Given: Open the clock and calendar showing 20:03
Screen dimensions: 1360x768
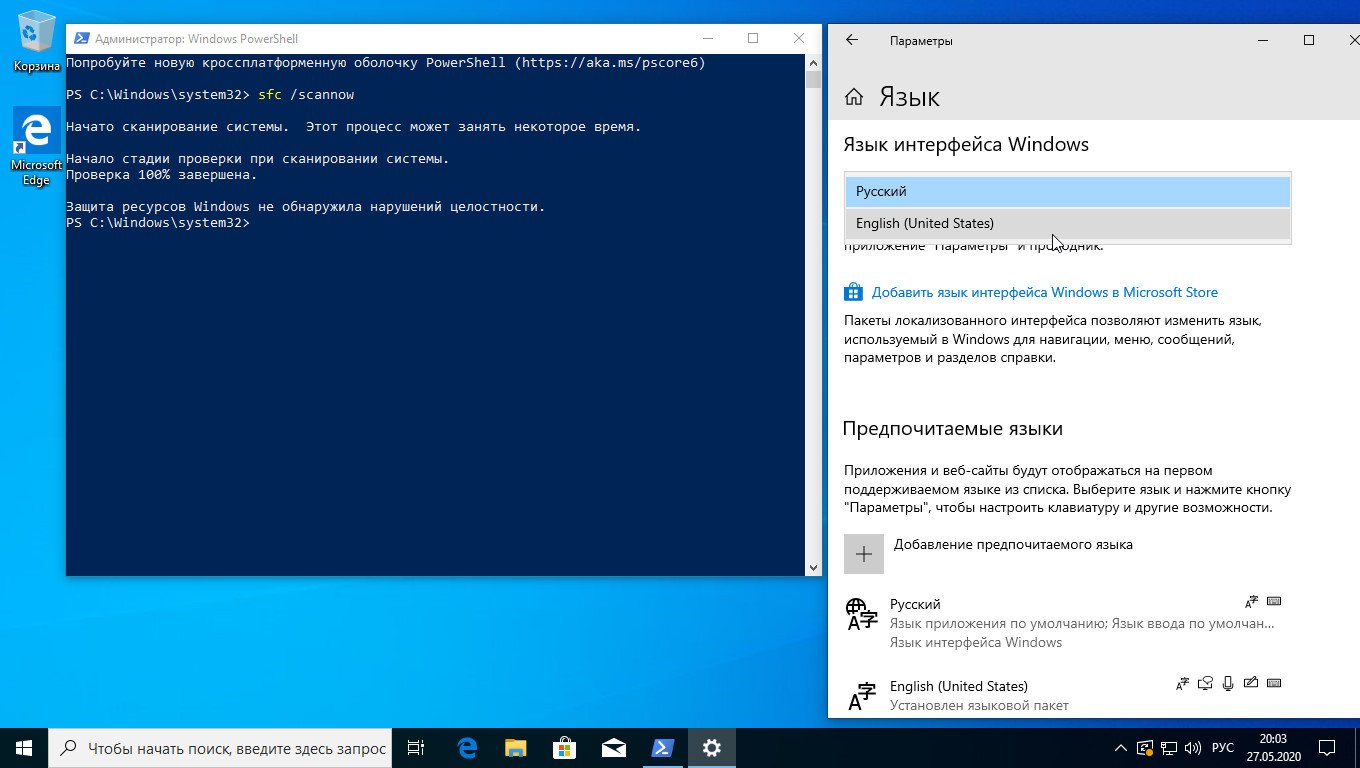Looking at the screenshot, I should coord(1273,747).
